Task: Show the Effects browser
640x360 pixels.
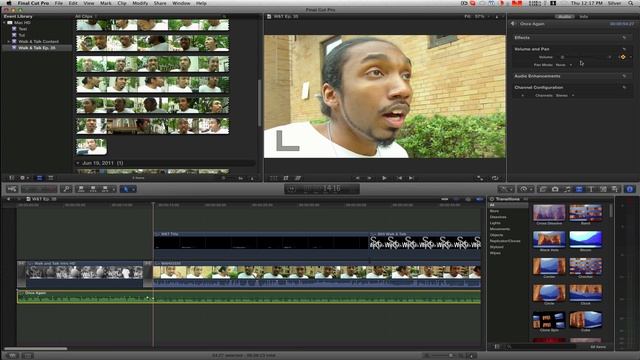Action: click(x=543, y=189)
